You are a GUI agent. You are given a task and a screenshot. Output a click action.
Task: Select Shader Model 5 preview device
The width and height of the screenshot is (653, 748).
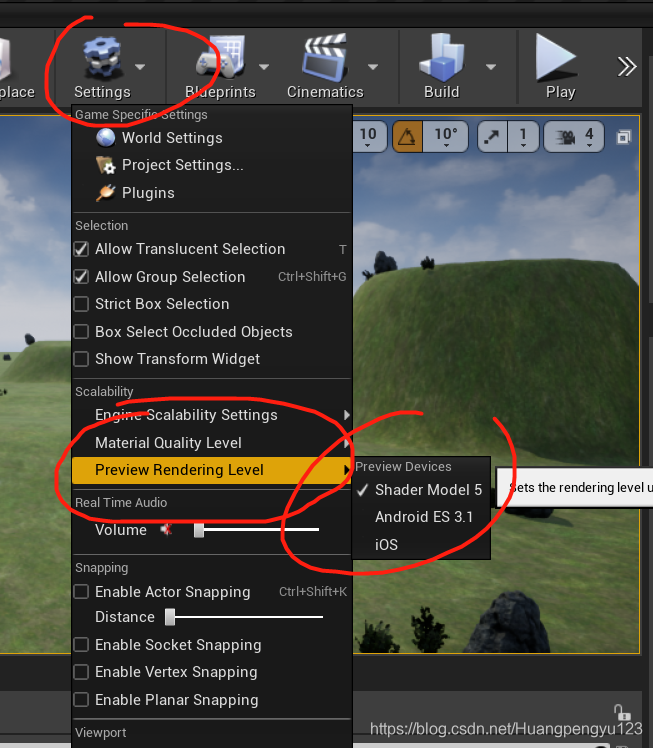[x=422, y=490]
